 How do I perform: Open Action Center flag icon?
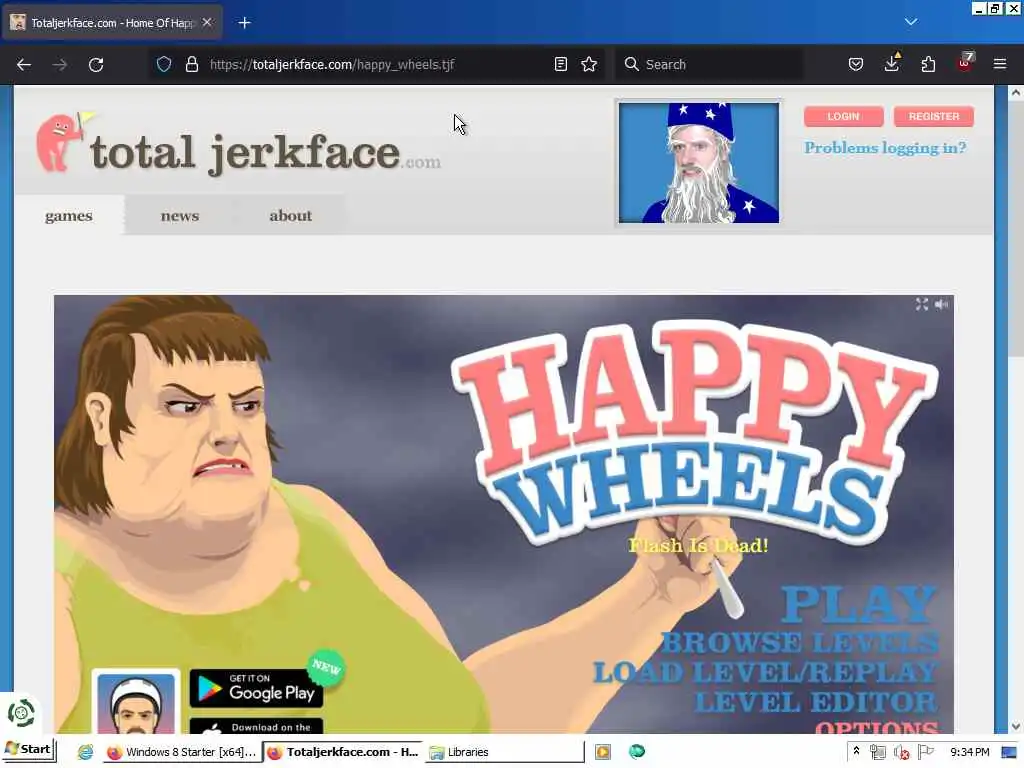tap(925, 752)
